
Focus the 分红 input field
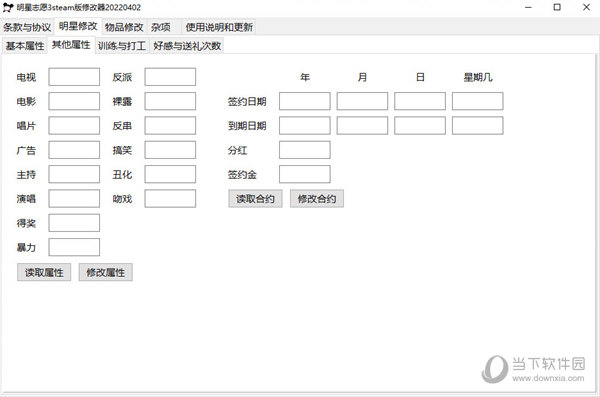[305, 150]
